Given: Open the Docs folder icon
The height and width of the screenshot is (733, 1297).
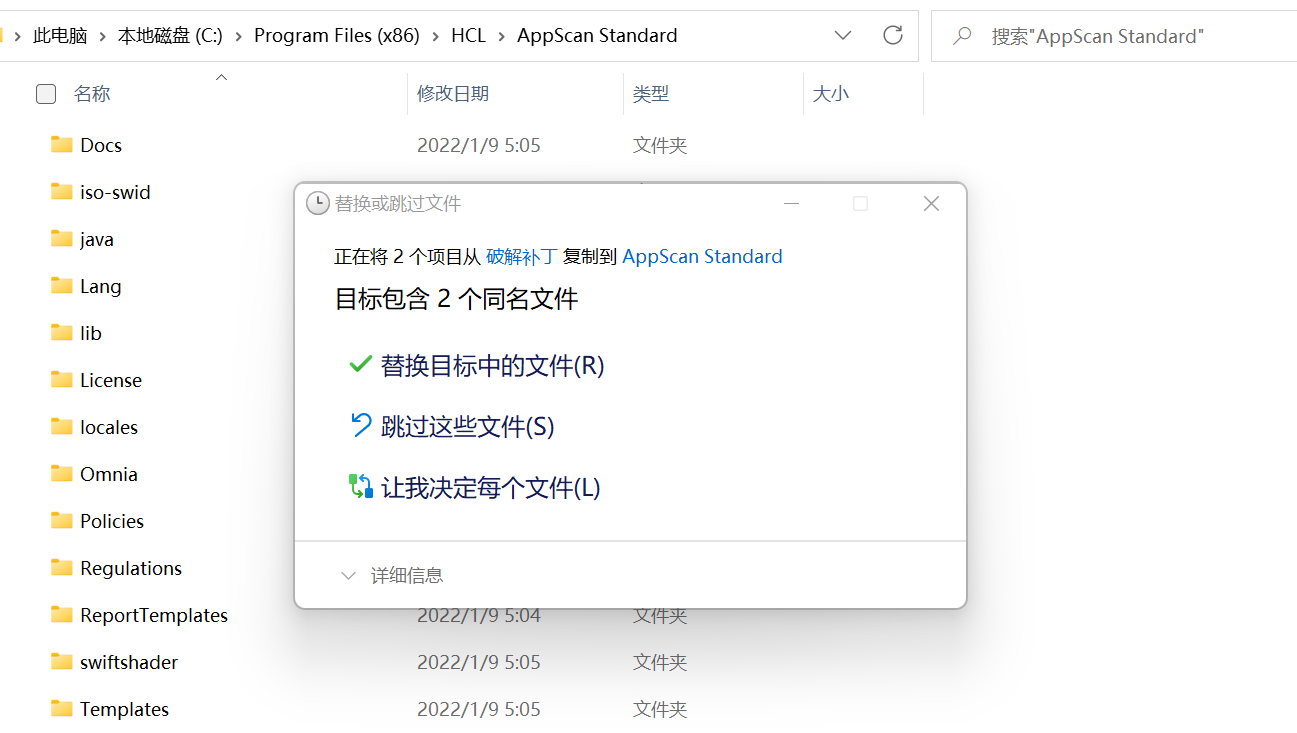Looking at the screenshot, I should pos(60,144).
